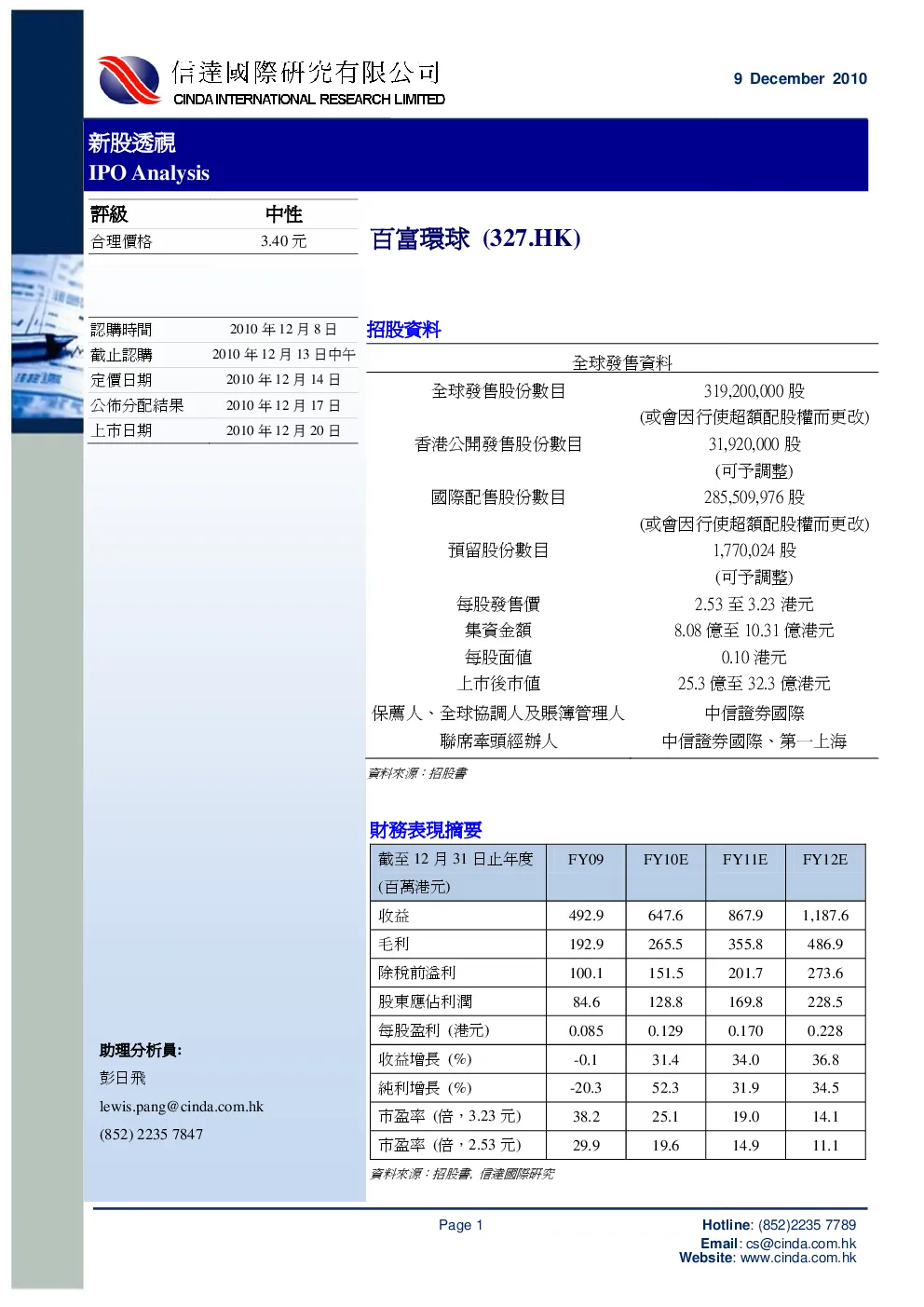
Task: Click hotline number (852)2235 7789
Action: tap(807, 1225)
